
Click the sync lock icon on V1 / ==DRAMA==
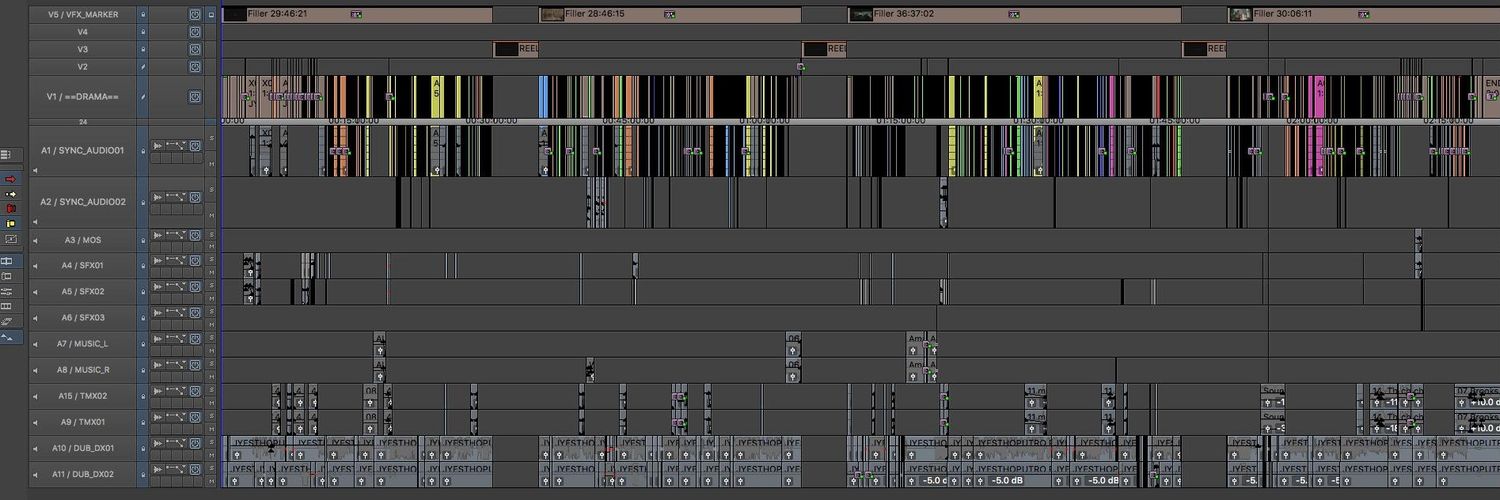tap(195, 97)
